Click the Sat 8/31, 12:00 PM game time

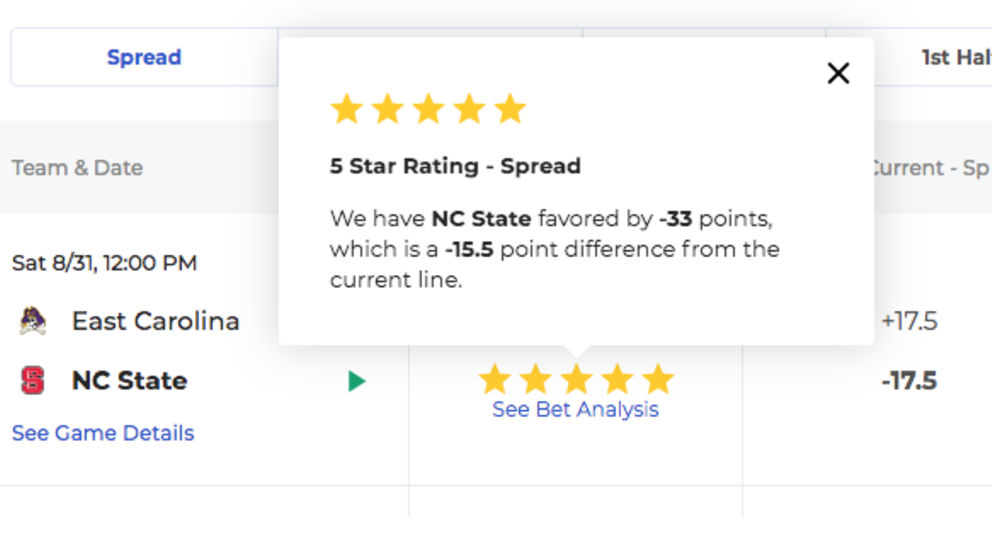coord(104,263)
